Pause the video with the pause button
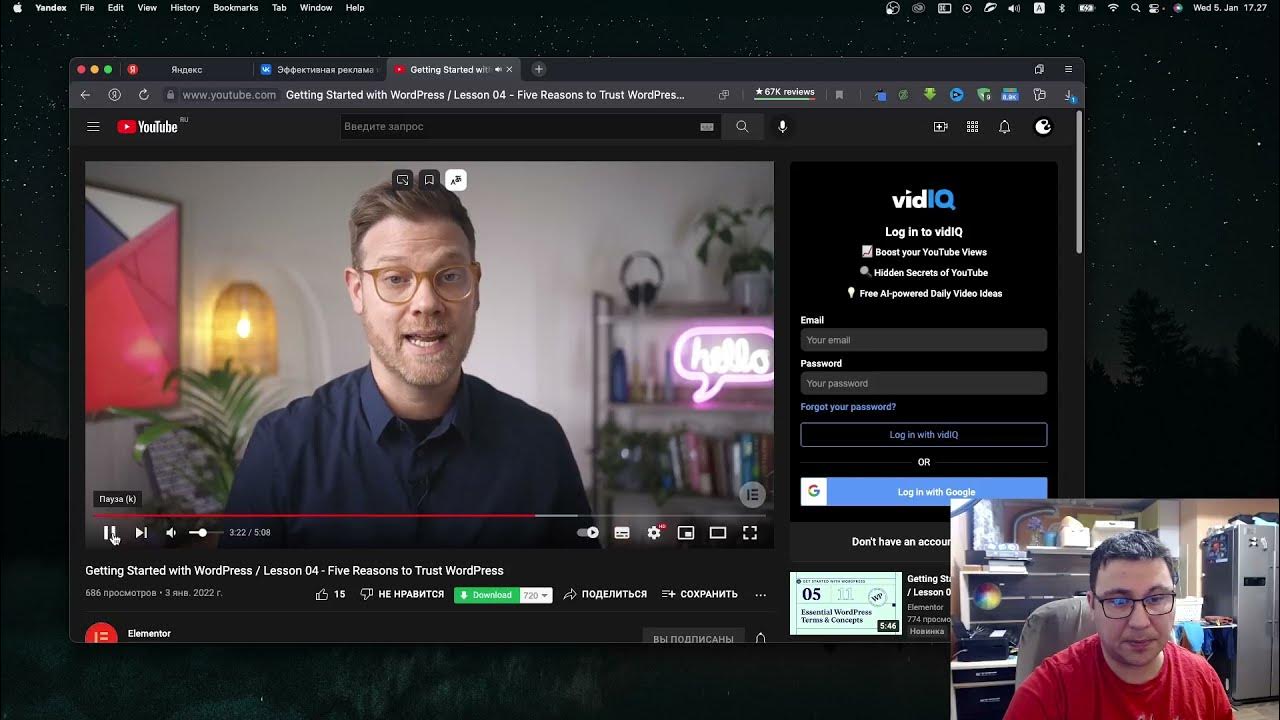This screenshot has width=1280, height=720. pyautogui.click(x=110, y=533)
